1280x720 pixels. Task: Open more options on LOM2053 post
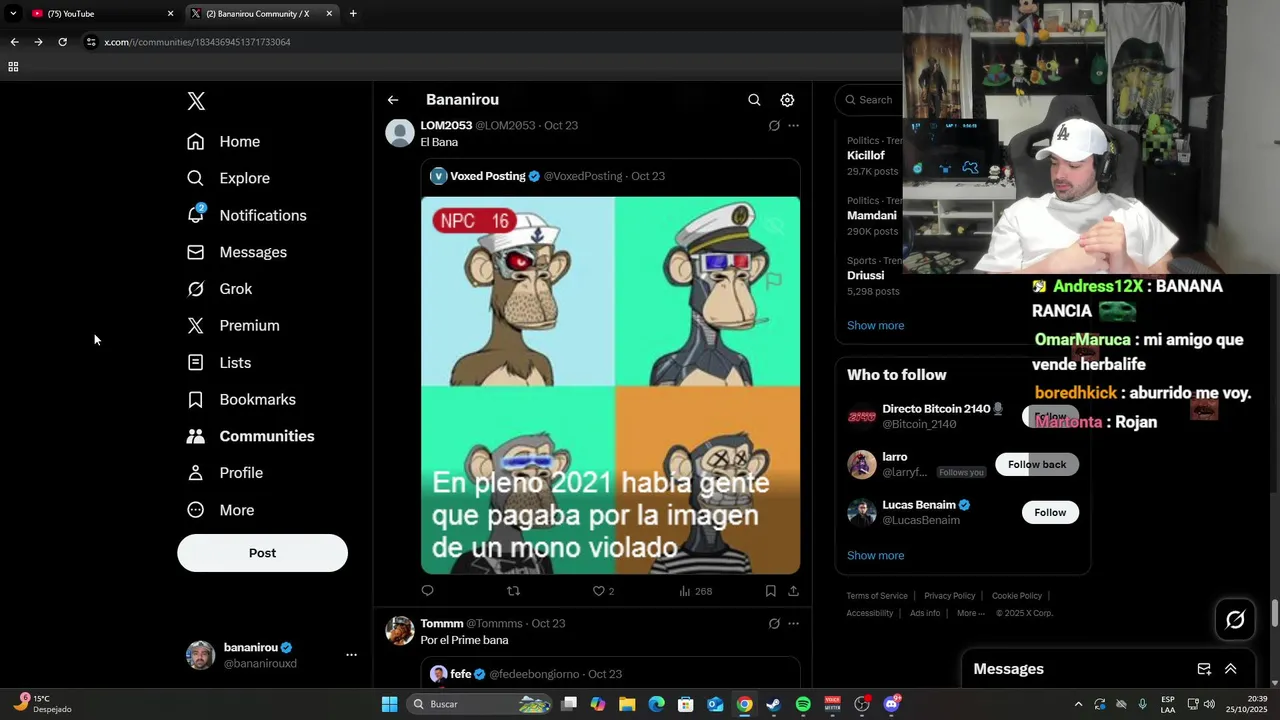click(x=793, y=126)
